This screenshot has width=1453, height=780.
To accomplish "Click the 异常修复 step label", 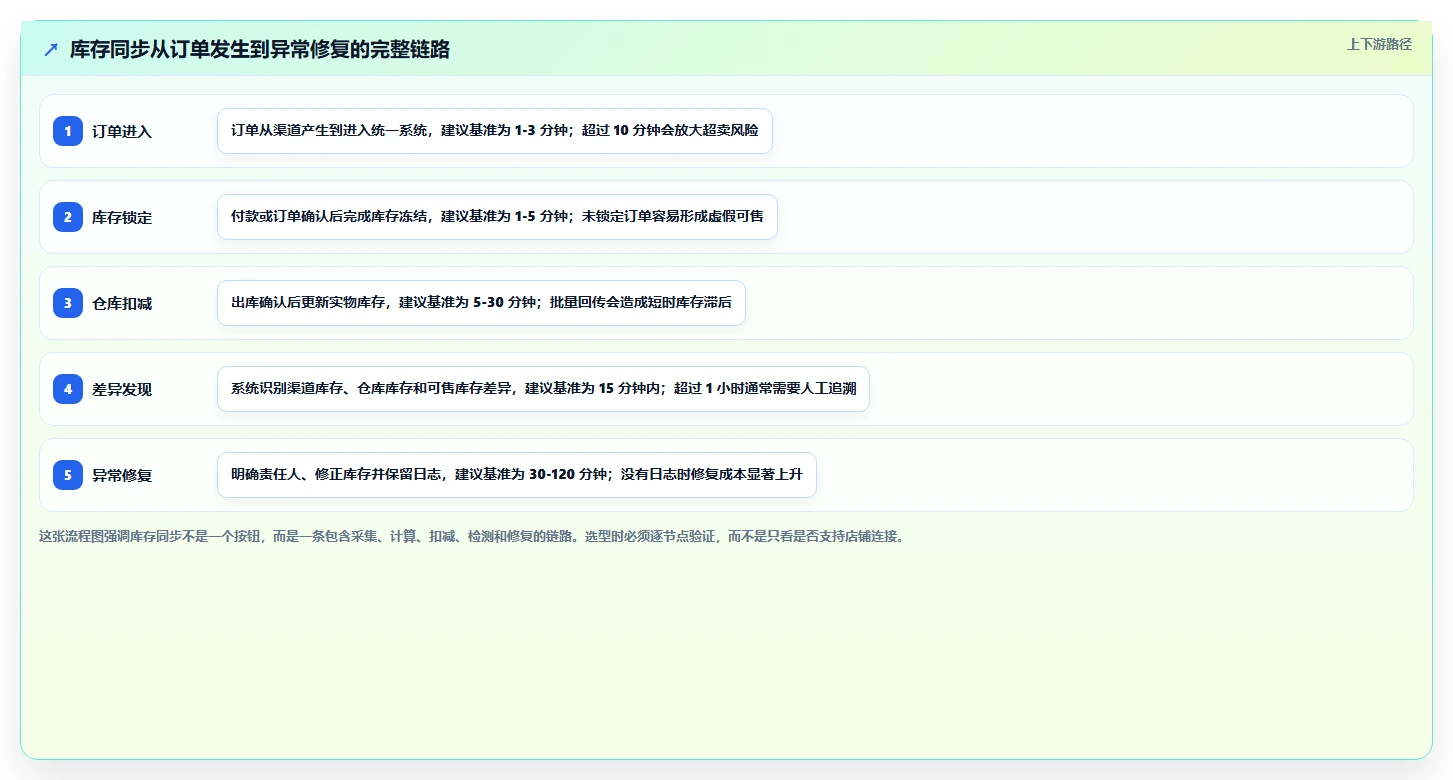I will pyautogui.click(x=122, y=475).
